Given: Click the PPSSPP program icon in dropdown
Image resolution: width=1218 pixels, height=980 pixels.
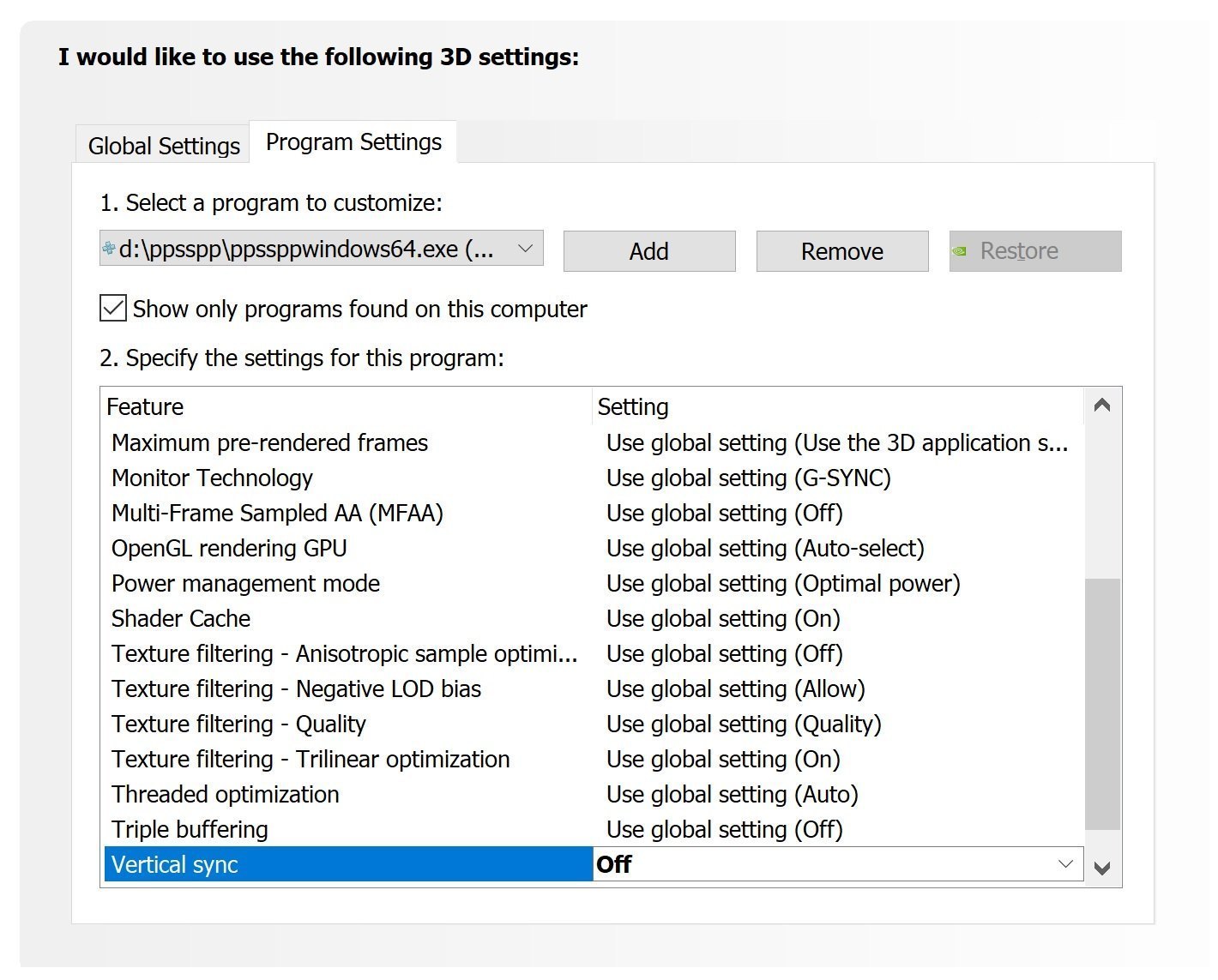Looking at the screenshot, I should coord(109,249).
